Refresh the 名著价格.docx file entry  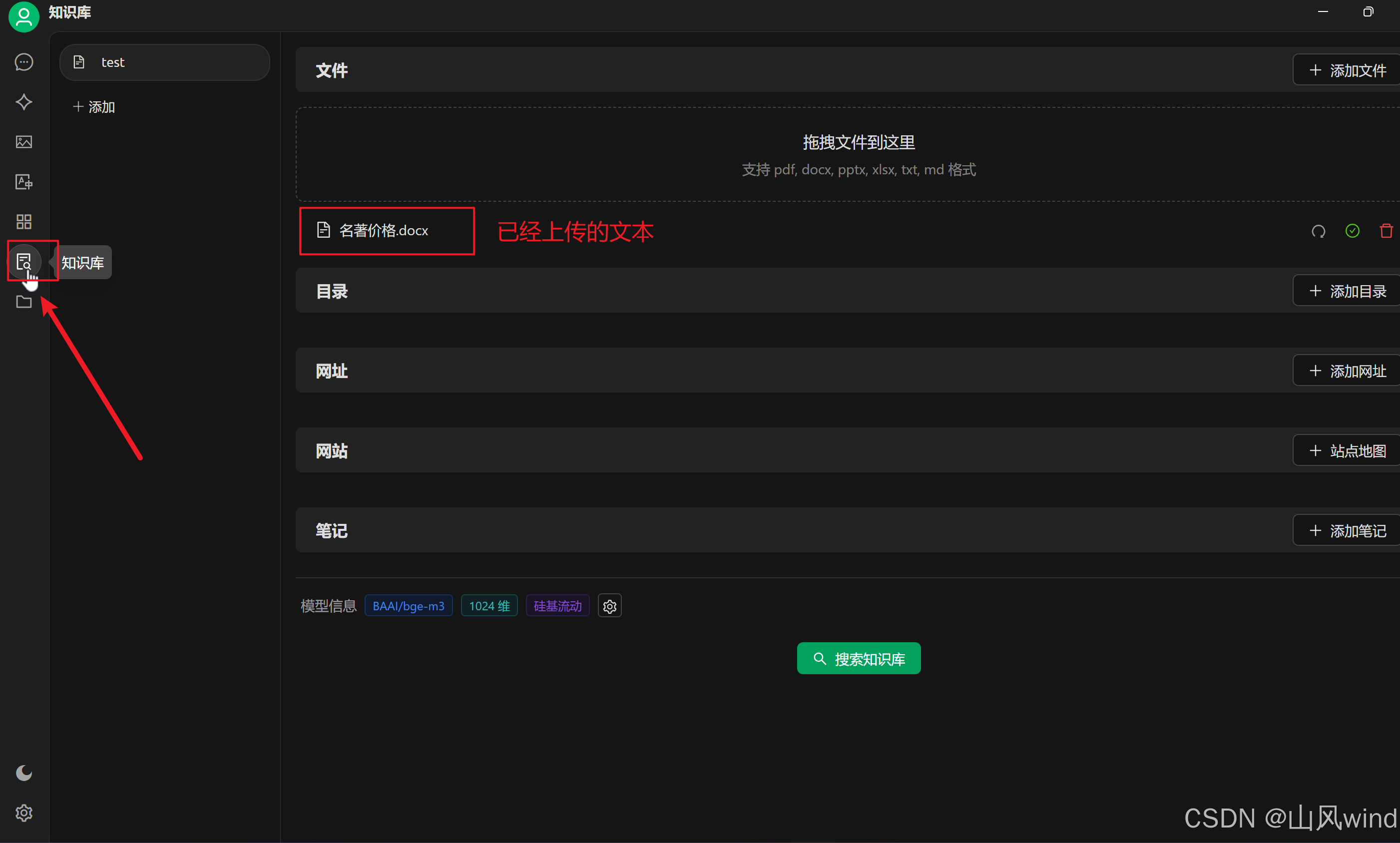tap(1318, 231)
